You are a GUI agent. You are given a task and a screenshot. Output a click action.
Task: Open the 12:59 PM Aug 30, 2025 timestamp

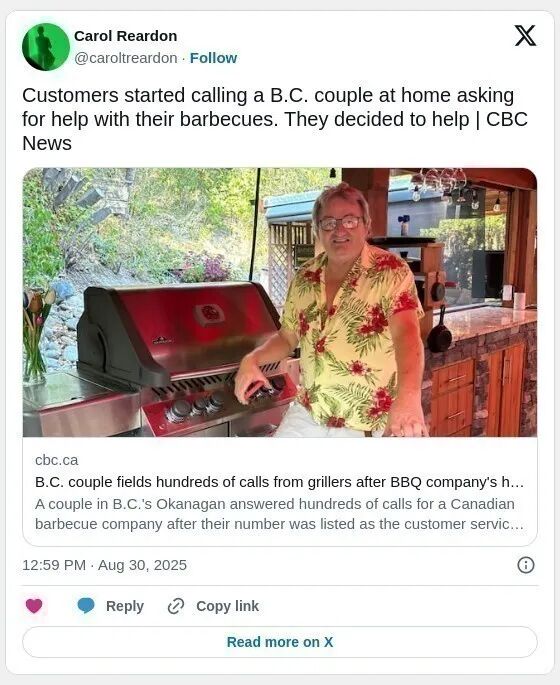click(x=104, y=565)
